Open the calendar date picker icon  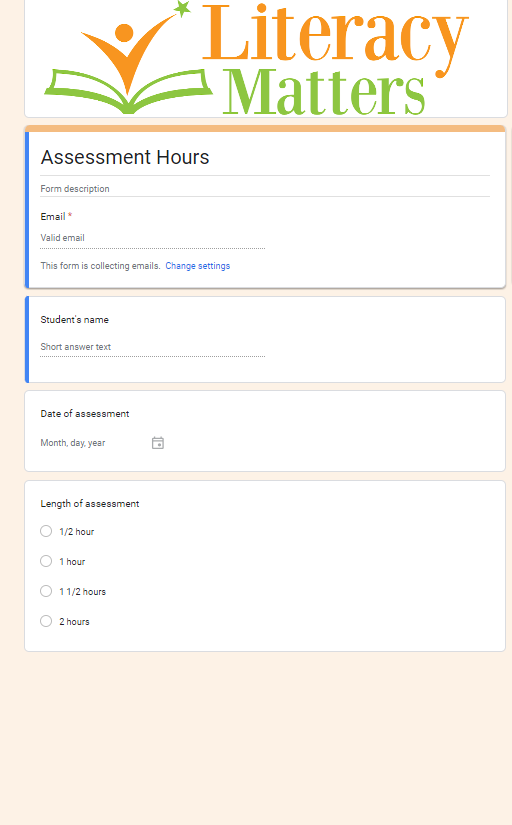coord(158,443)
